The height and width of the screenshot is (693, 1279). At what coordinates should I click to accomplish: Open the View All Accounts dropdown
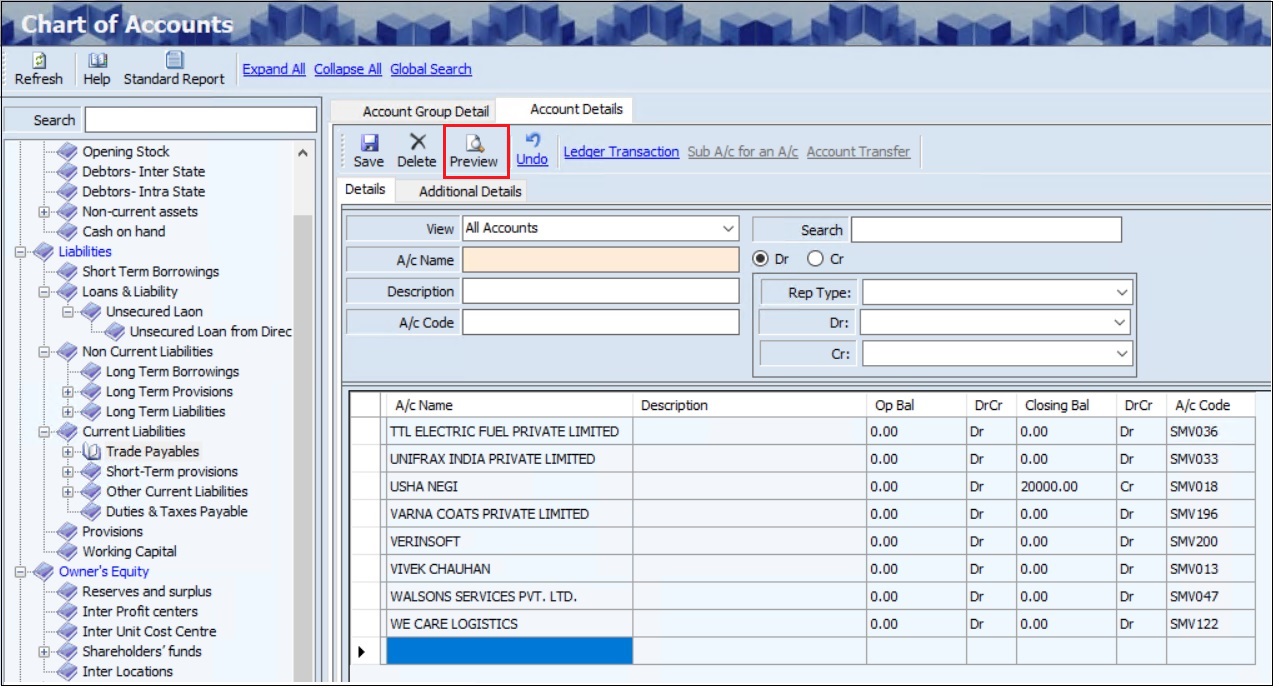coord(727,229)
